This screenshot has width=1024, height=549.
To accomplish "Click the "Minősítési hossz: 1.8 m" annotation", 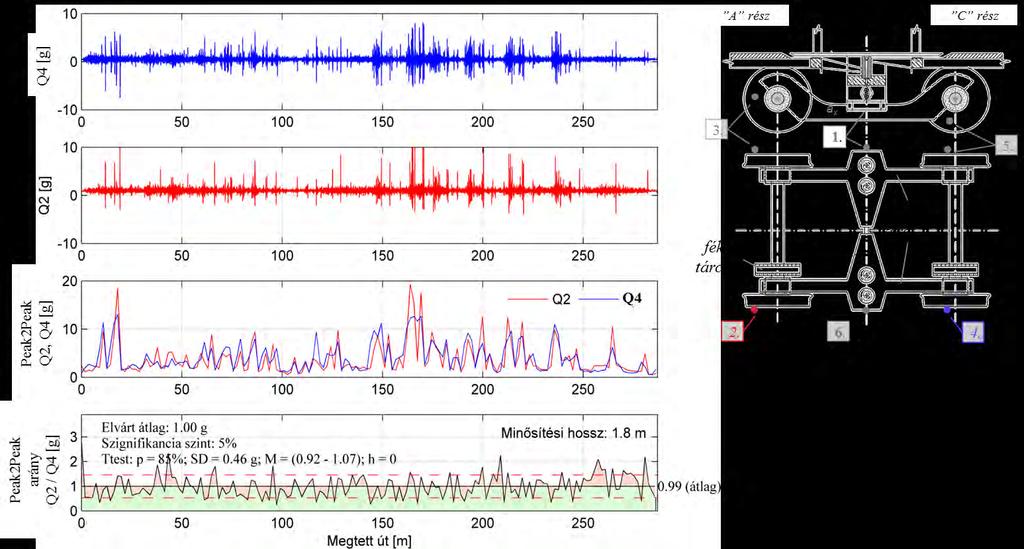I will [x=573, y=432].
